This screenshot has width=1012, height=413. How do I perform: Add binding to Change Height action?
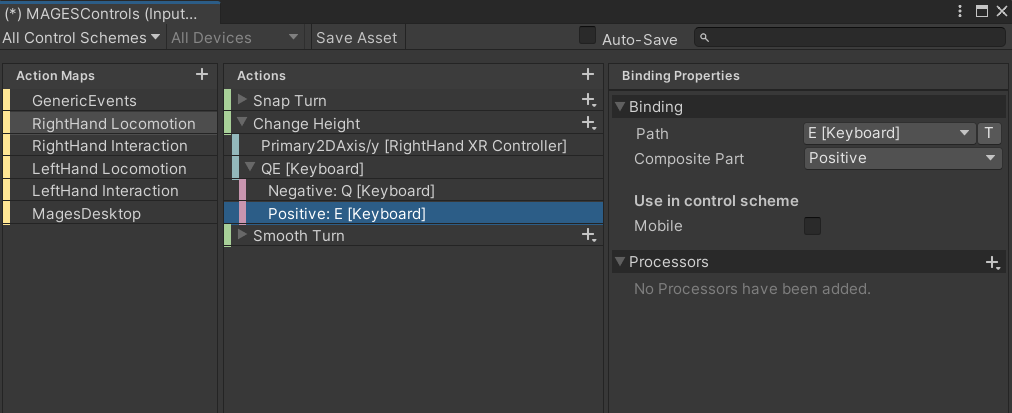pos(588,123)
